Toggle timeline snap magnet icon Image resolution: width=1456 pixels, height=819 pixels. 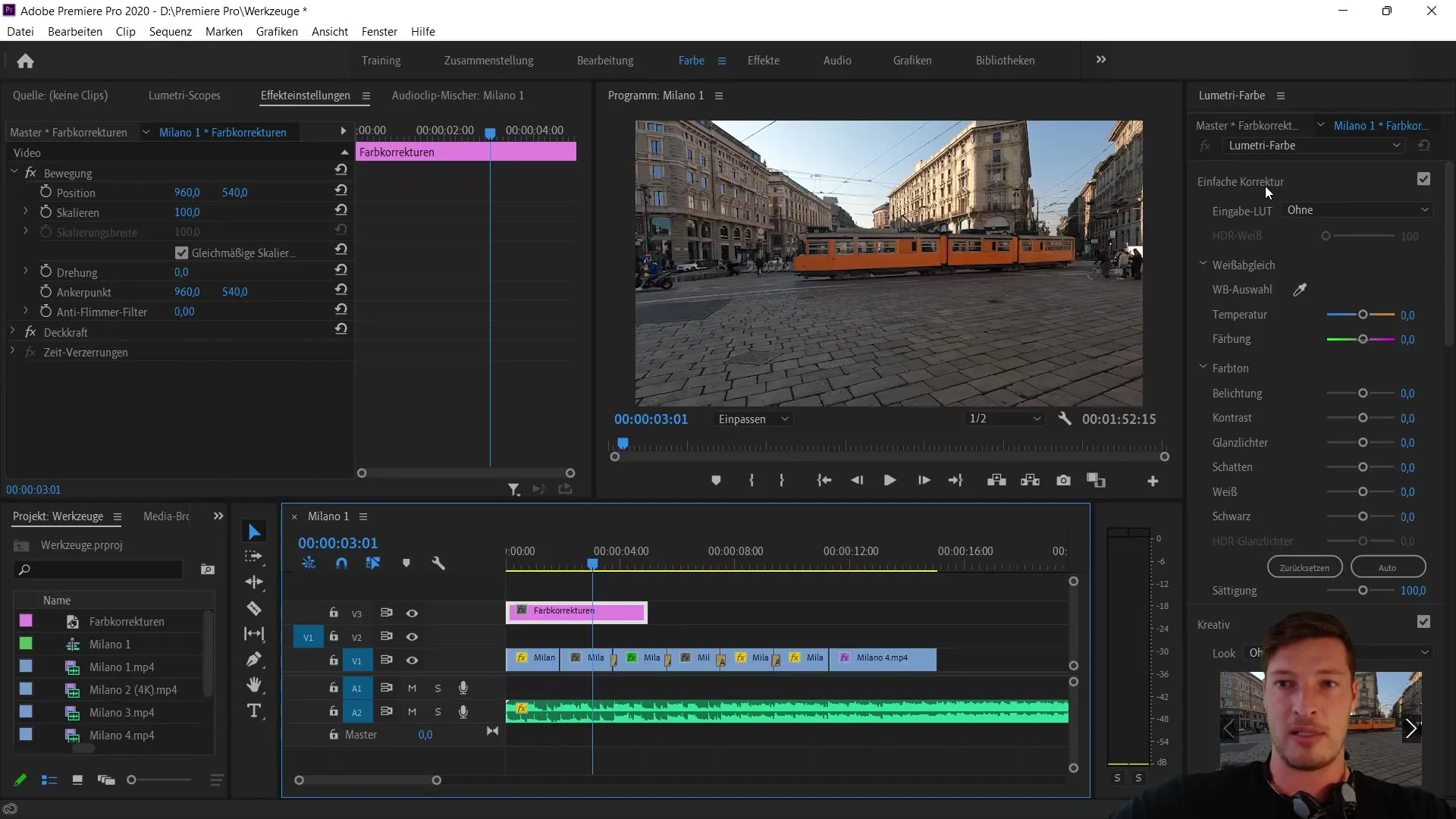coord(341,563)
